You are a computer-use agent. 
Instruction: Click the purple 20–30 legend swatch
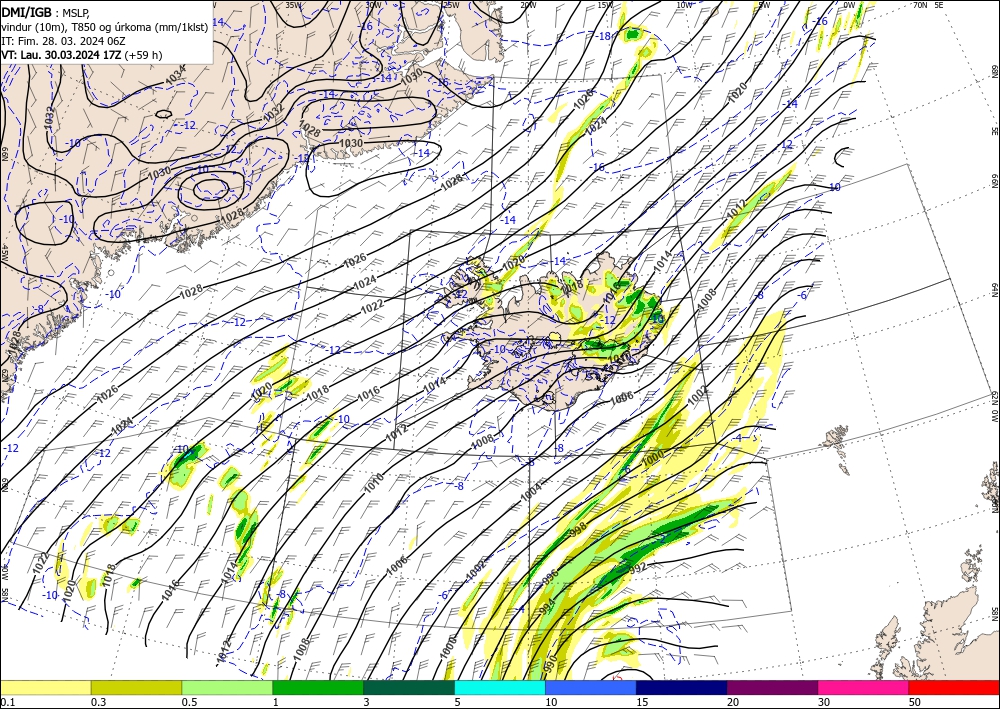click(x=772, y=687)
